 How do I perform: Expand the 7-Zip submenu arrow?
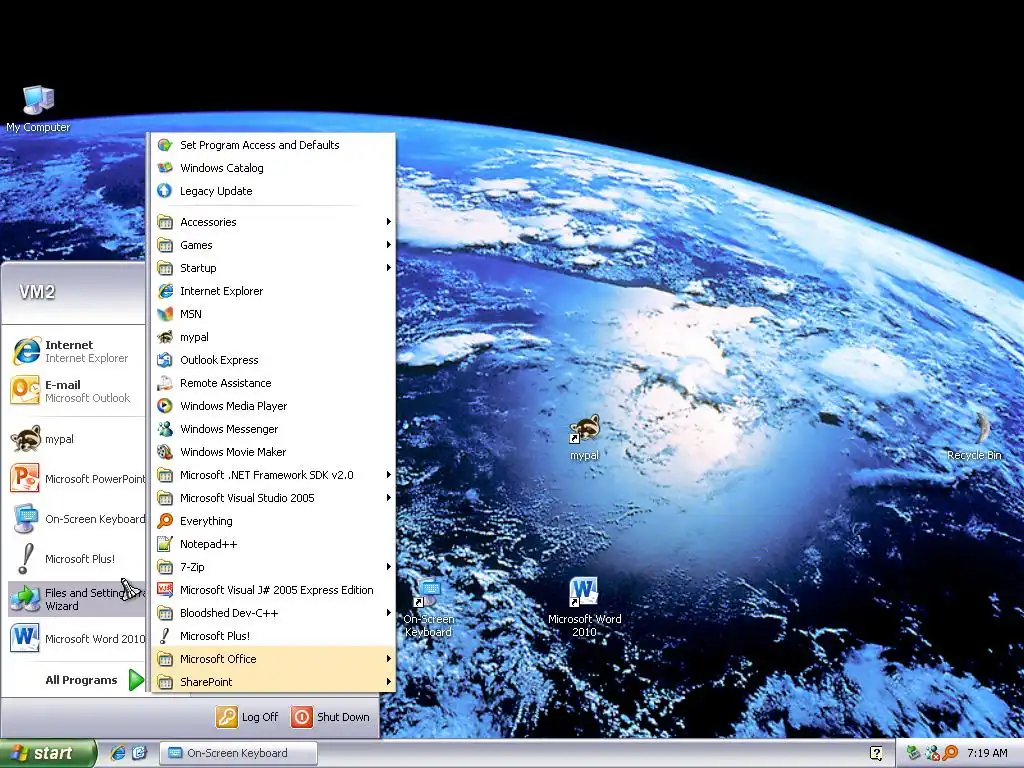389,567
